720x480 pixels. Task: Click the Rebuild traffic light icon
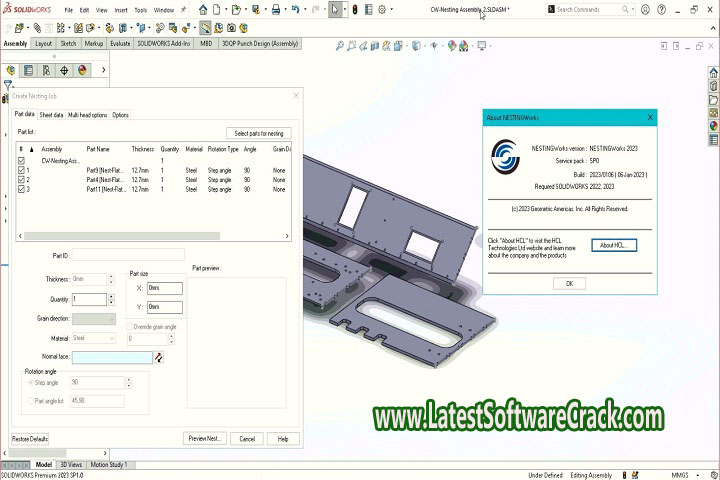point(354,9)
